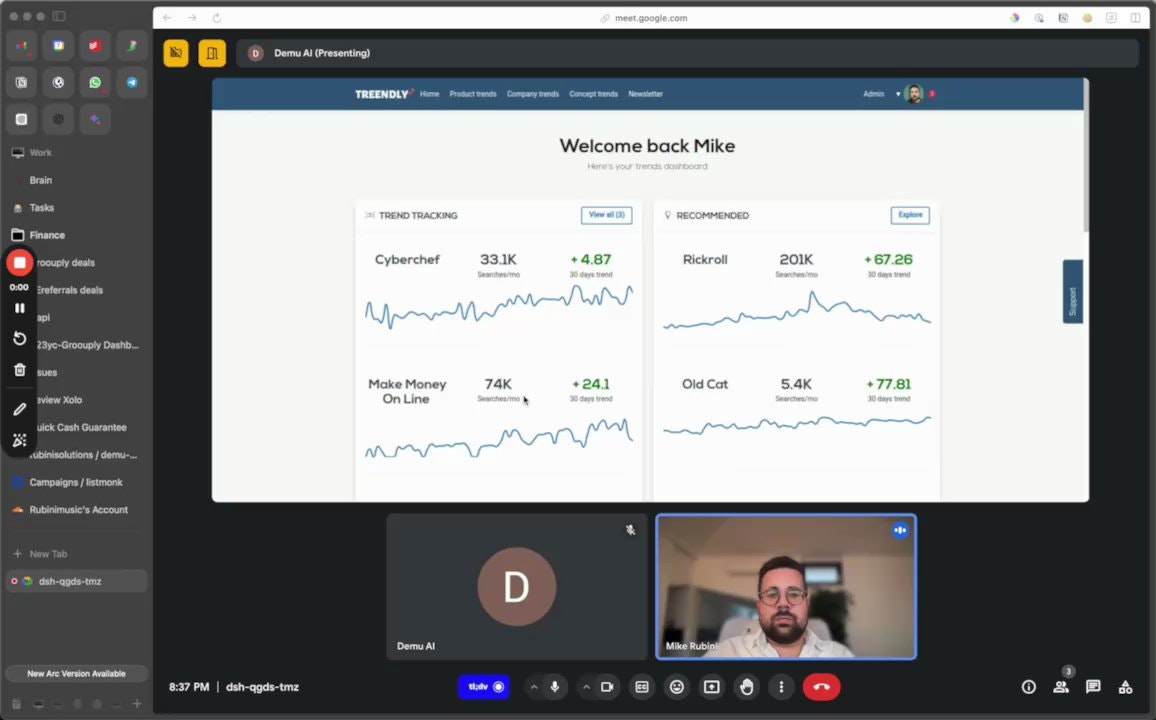Click the meet.google.com address bar
Screen dimensions: 1156x720
click(650, 18)
